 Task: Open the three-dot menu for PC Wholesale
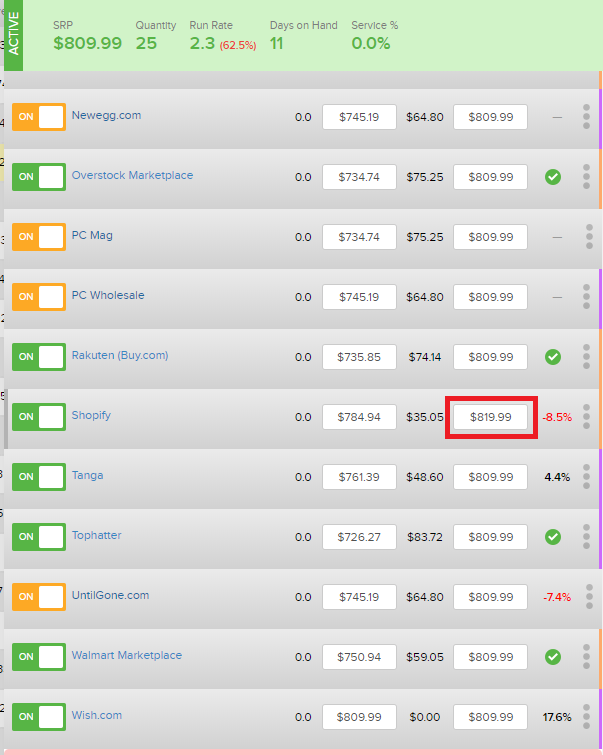click(x=586, y=297)
